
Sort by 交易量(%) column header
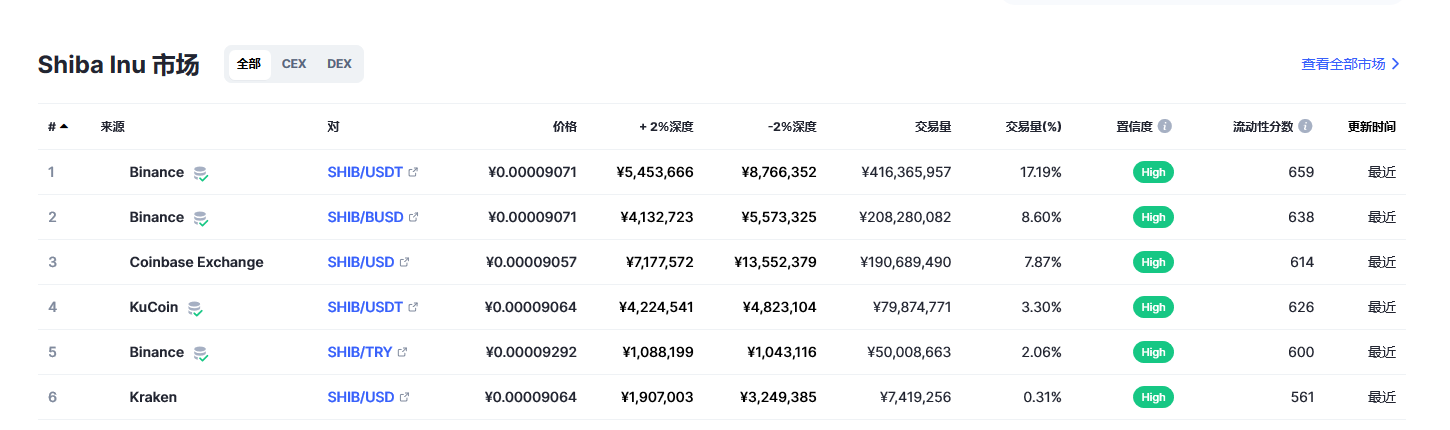1034,127
